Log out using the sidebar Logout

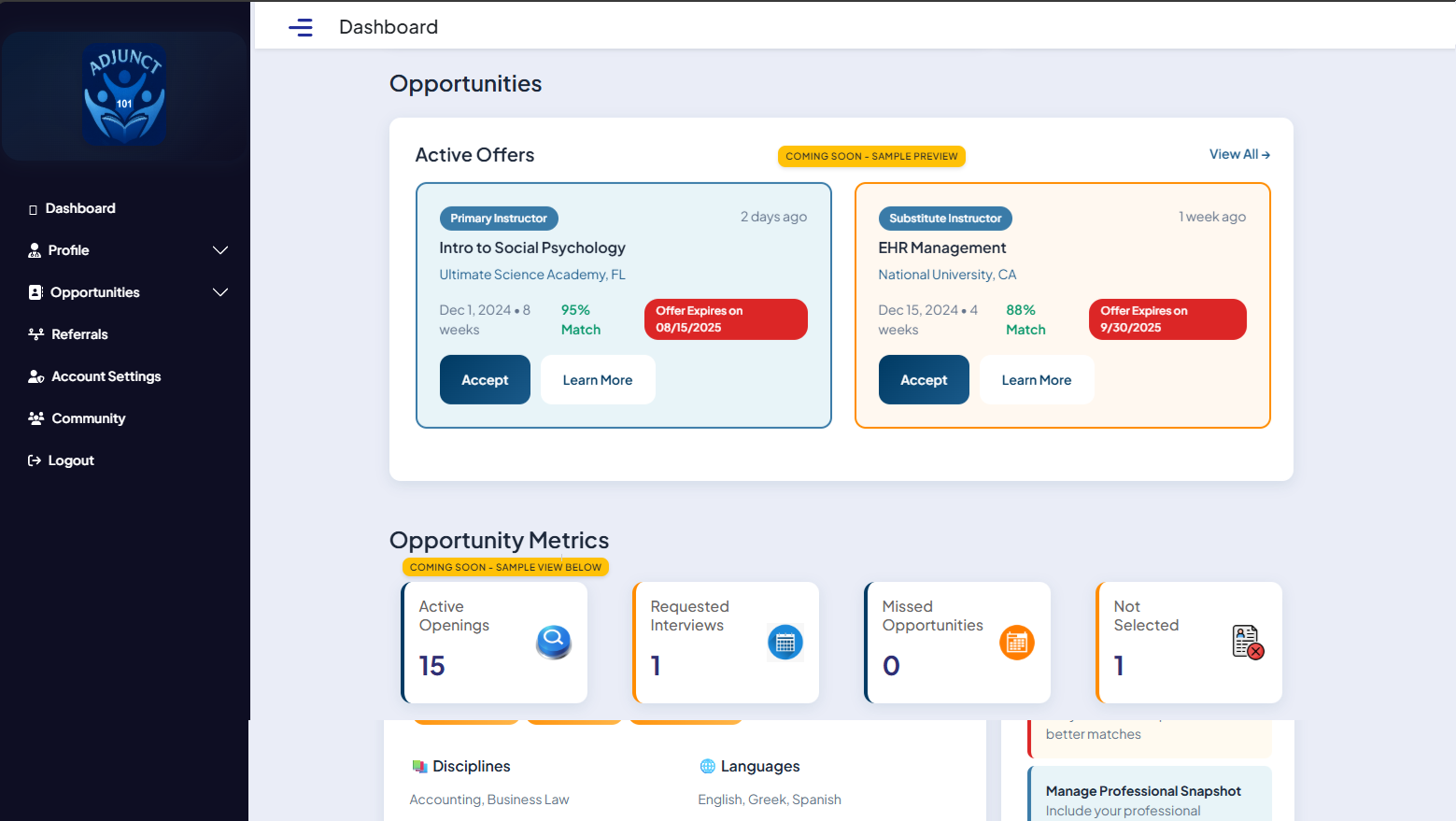70,460
